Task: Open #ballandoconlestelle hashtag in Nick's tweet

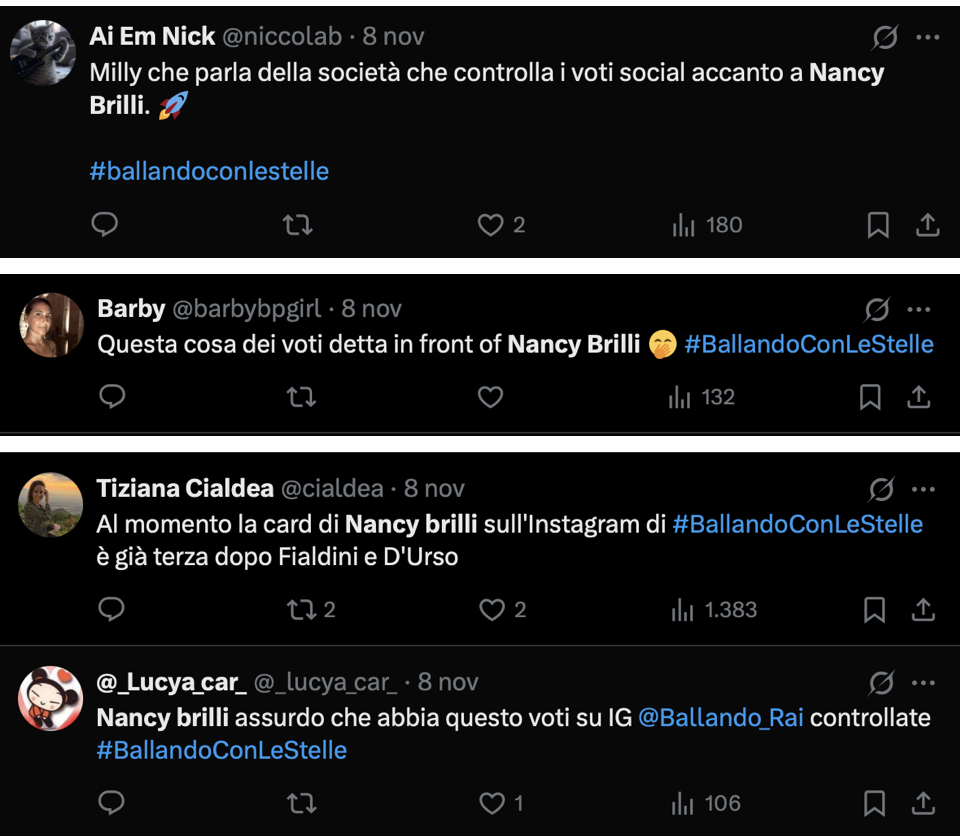Action: (x=209, y=171)
